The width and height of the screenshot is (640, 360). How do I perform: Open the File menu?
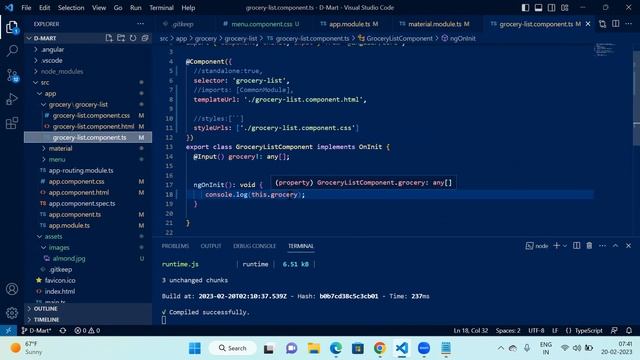click(26, 8)
